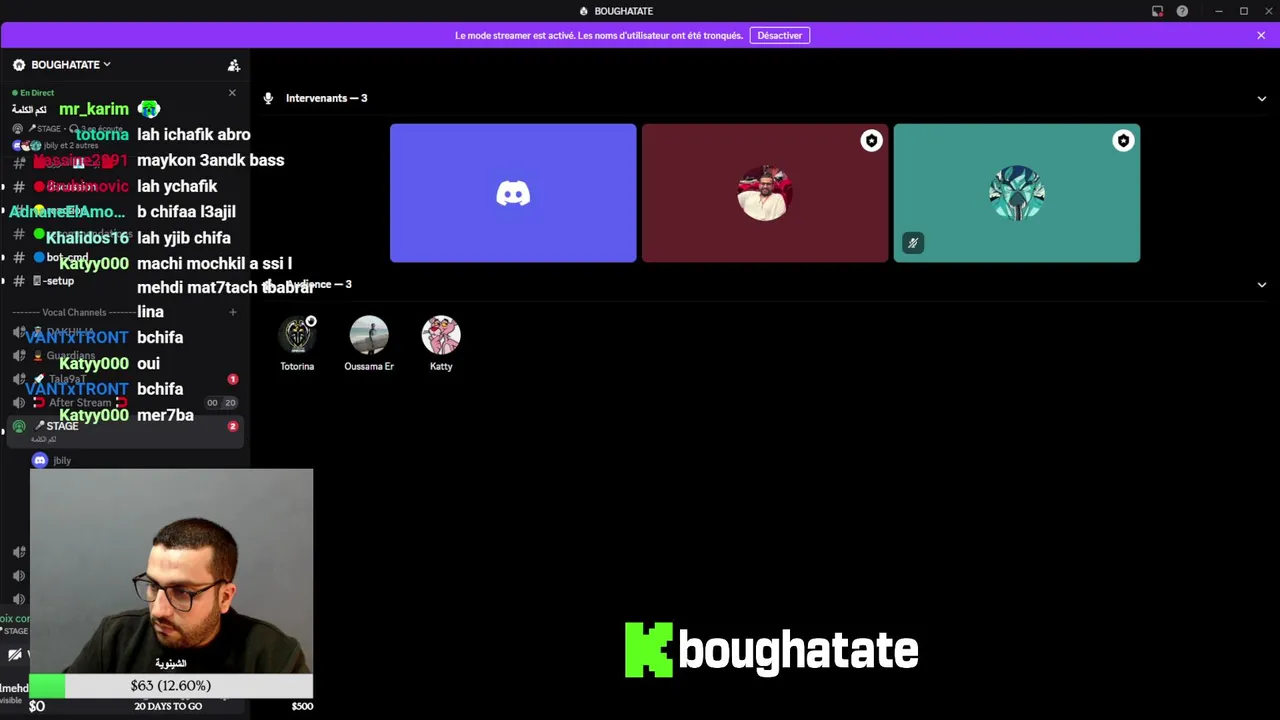Click the Tala9aT speaker icon
The image size is (1280, 720).
(x=19, y=379)
